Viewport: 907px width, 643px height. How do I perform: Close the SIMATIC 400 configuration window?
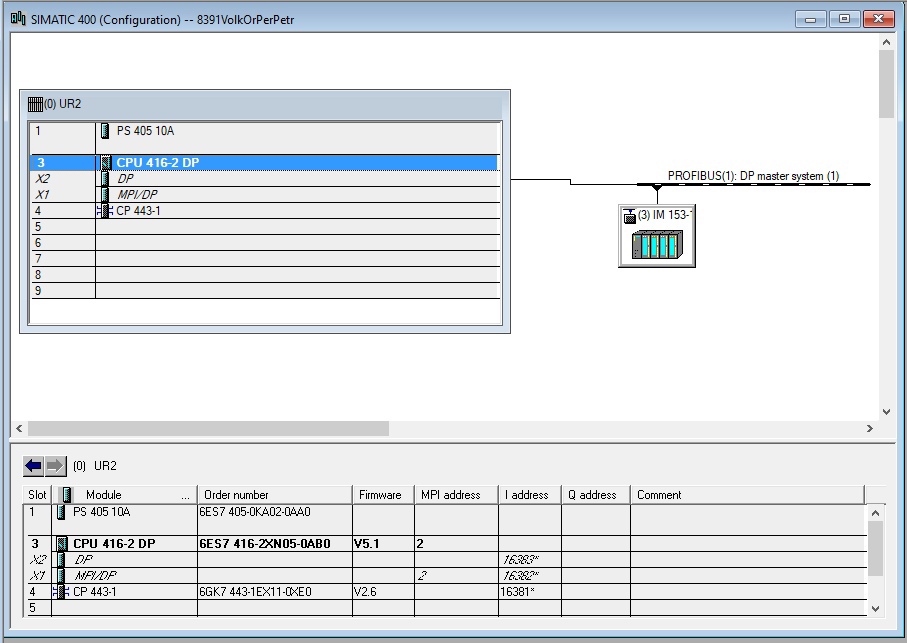click(878, 19)
